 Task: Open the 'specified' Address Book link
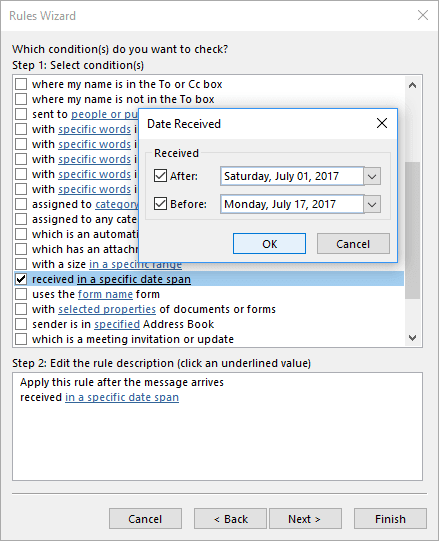(x=117, y=324)
